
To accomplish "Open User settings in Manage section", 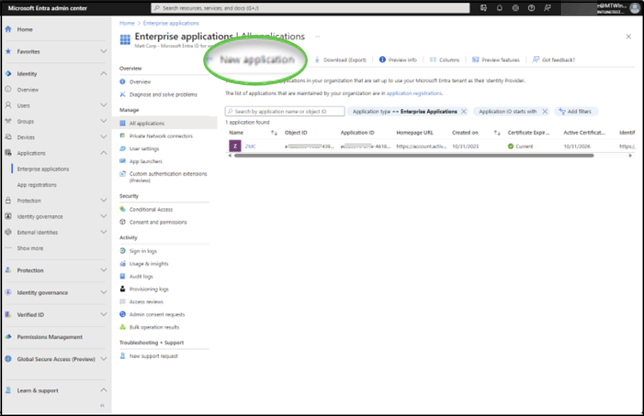I will [x=144, y=149].
